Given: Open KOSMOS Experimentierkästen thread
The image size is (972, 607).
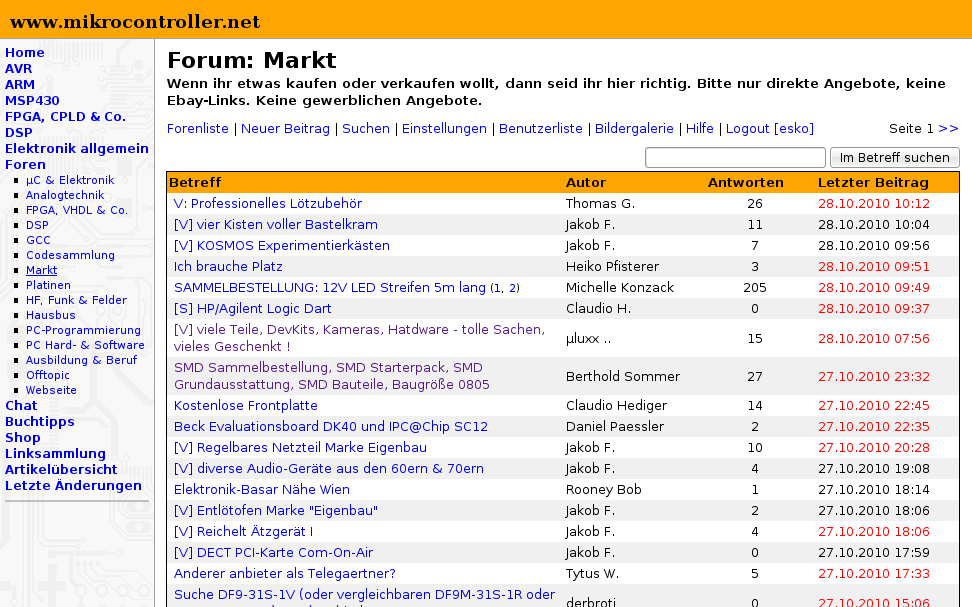Looking at the screenshot, I should [282, 246].
